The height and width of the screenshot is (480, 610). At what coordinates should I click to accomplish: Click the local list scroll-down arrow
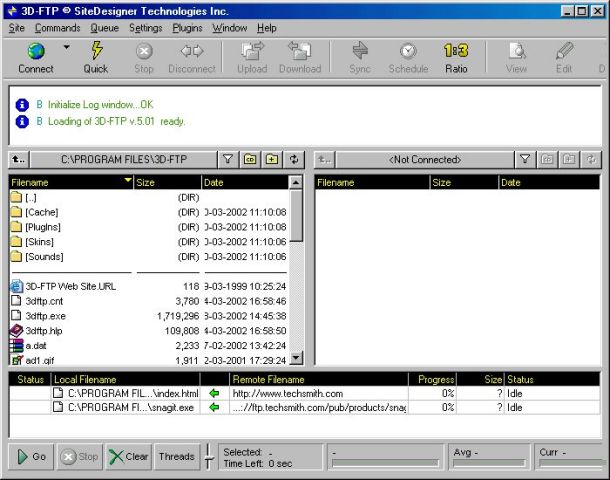pos(296,357)
